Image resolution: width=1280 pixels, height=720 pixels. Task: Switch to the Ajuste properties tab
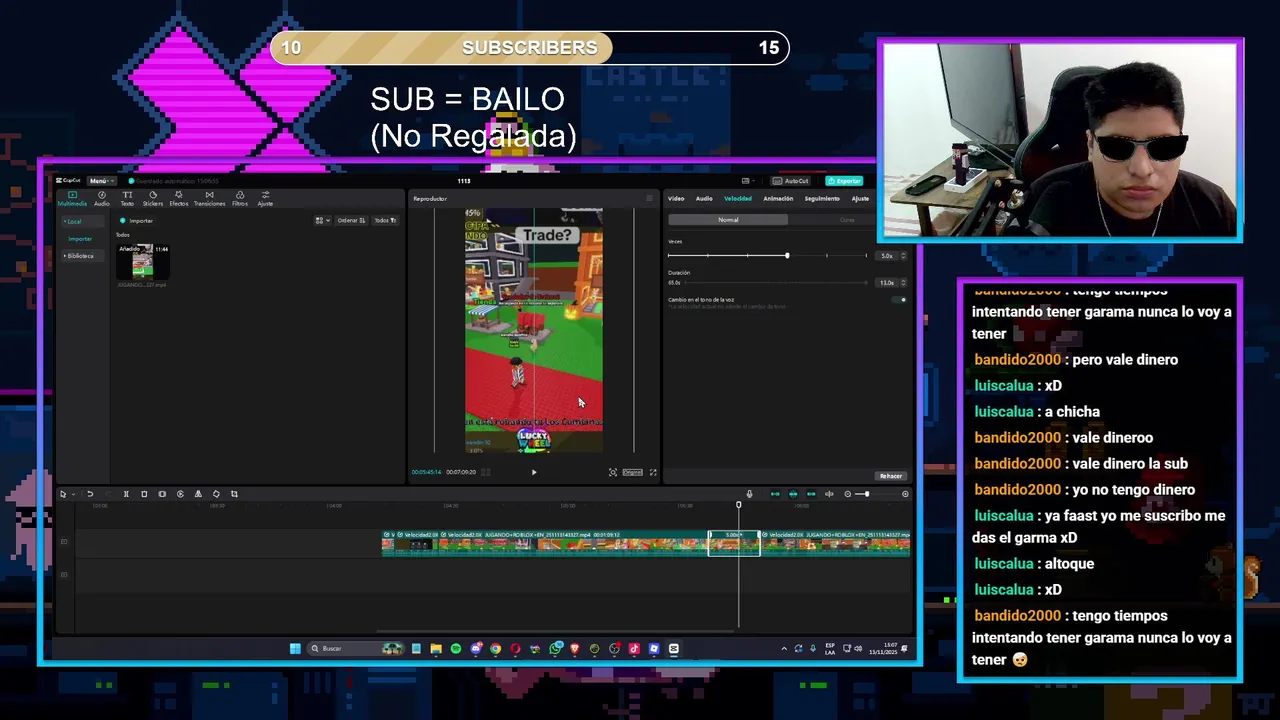click(860, 199)
